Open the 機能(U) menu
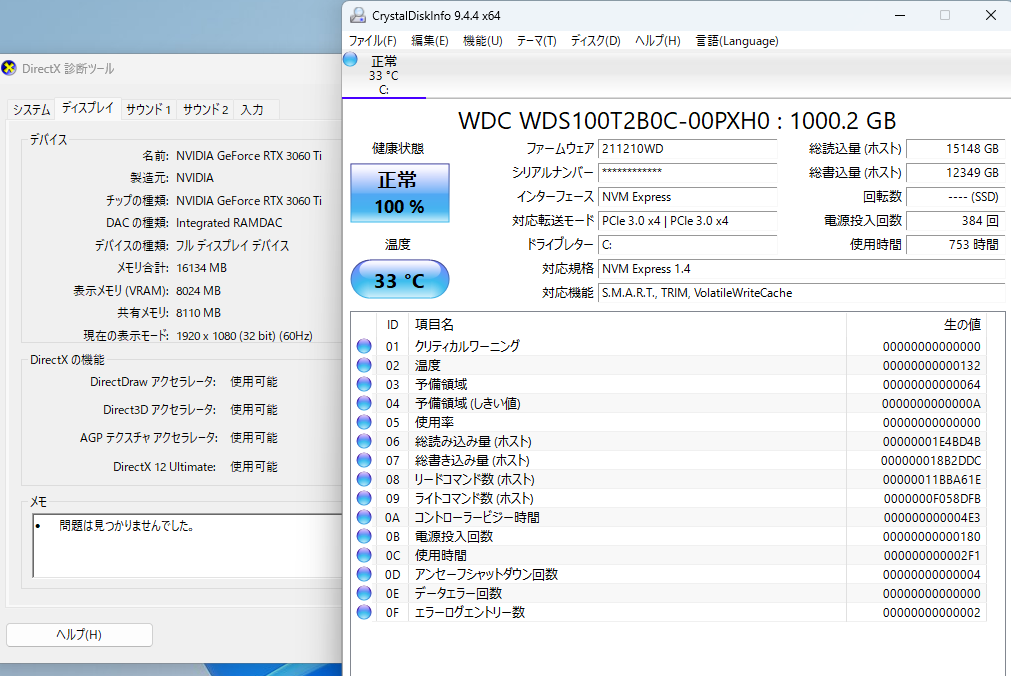Image resolution: width=1011 pixels, height=676 pixels. point(482,41)
